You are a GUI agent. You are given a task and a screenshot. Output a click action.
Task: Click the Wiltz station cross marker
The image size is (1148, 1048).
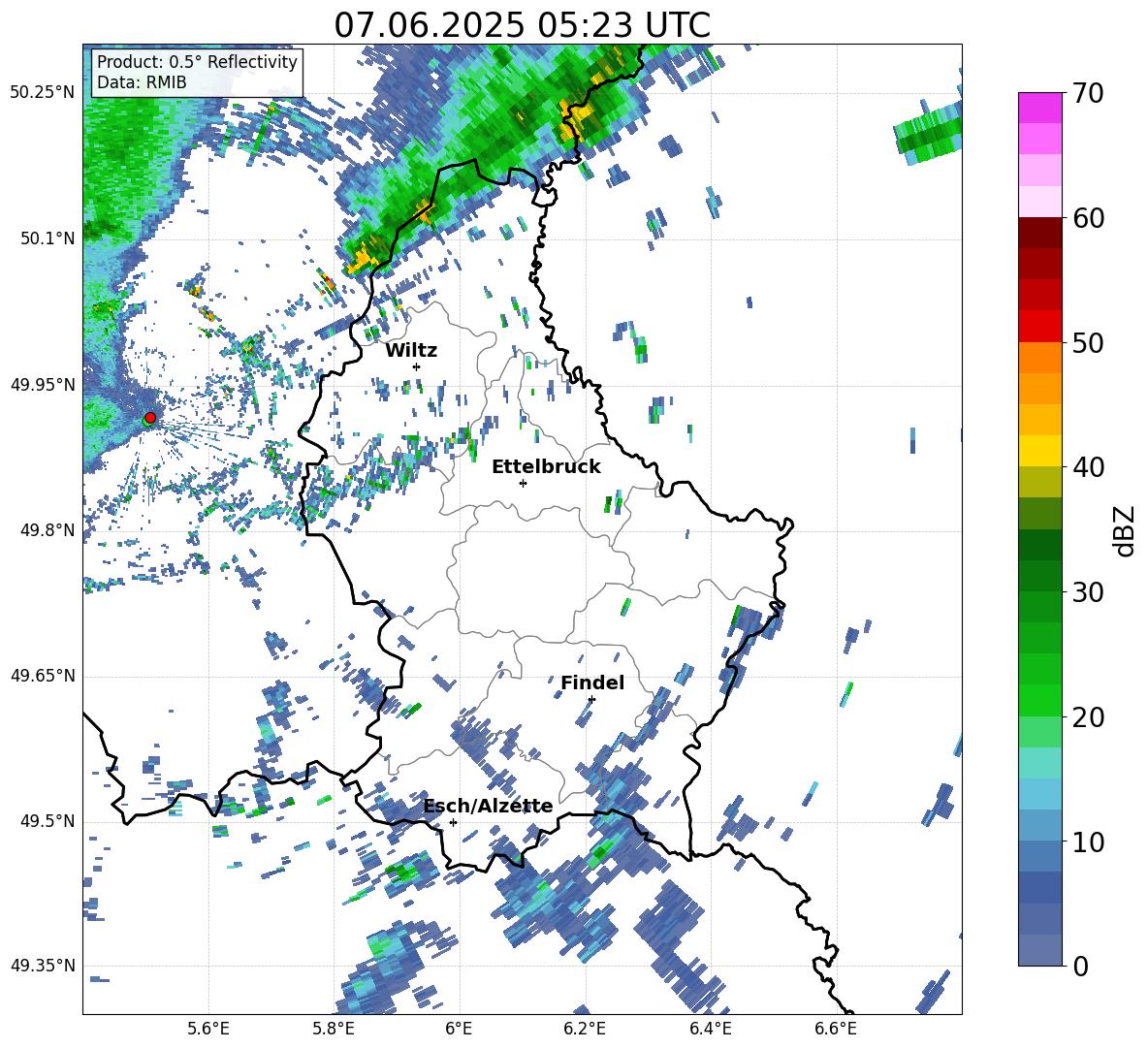tap(417, 366)
